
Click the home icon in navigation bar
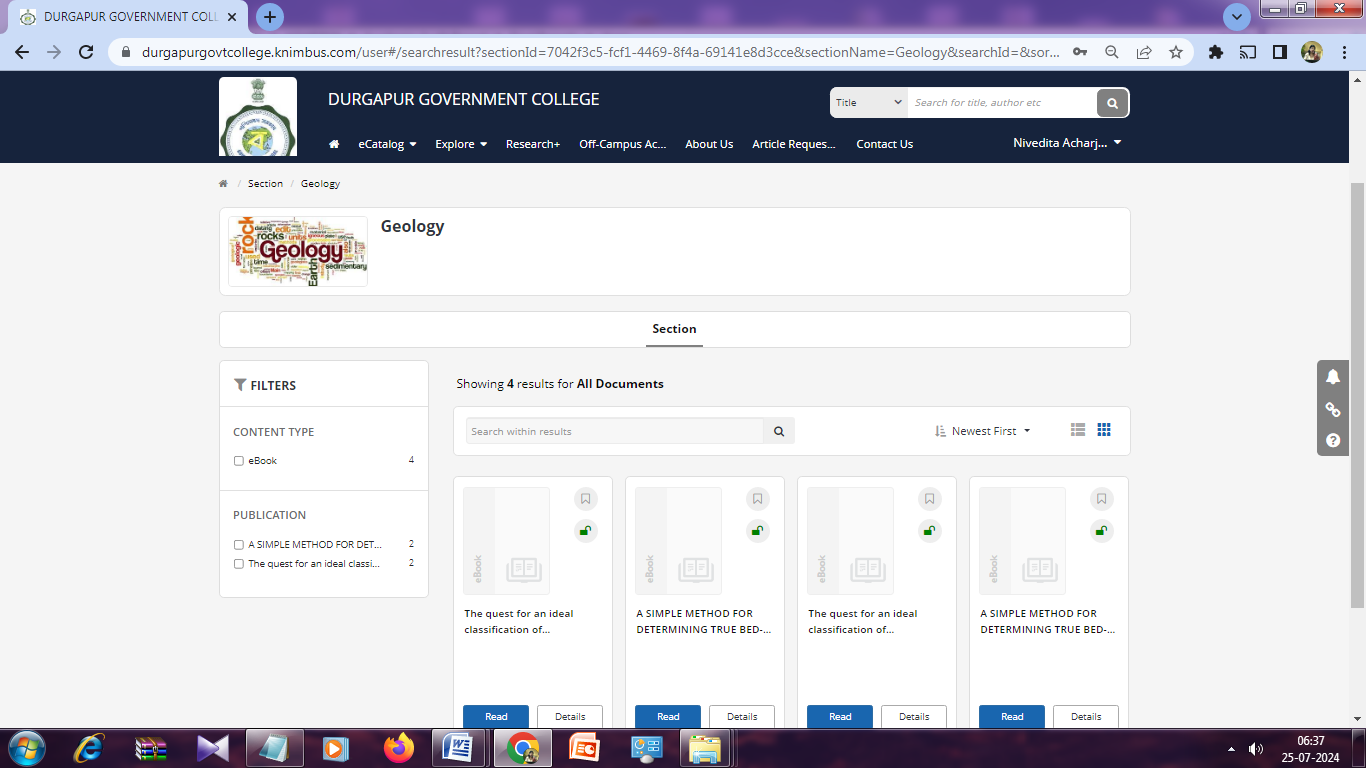click(334, 144)
